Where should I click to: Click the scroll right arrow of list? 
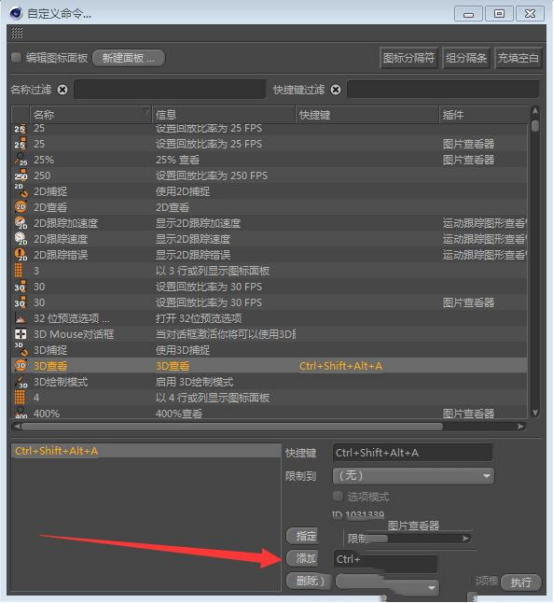[521, 426]
